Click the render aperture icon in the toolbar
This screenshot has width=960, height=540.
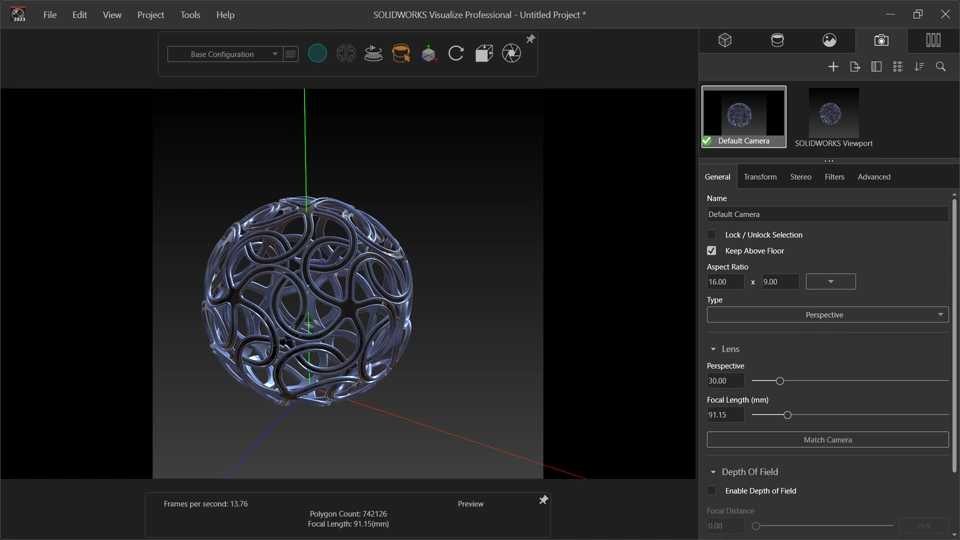(511, 54)
